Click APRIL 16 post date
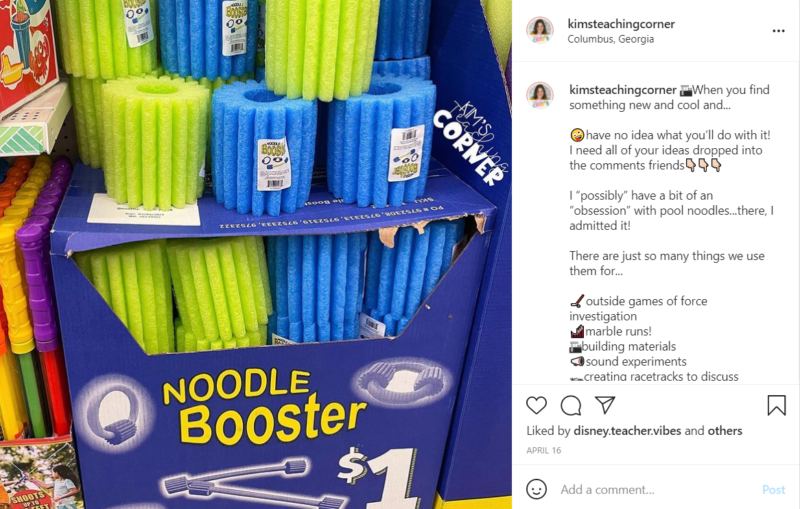Screen dimensions: 800x509 coord(543,450)
